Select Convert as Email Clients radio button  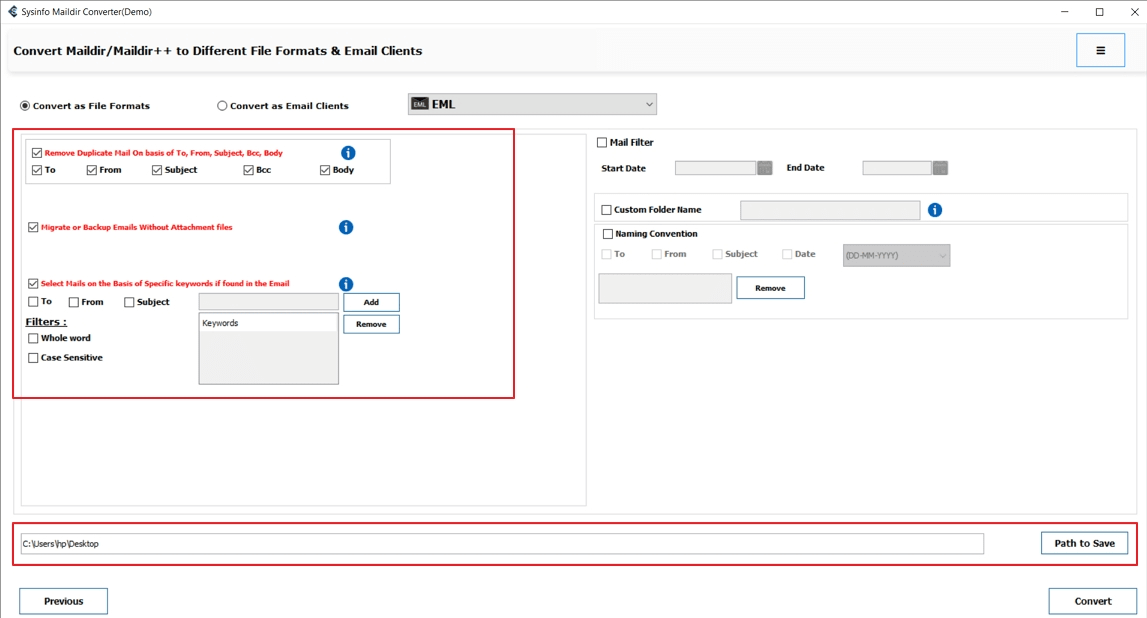coord(222,106)
